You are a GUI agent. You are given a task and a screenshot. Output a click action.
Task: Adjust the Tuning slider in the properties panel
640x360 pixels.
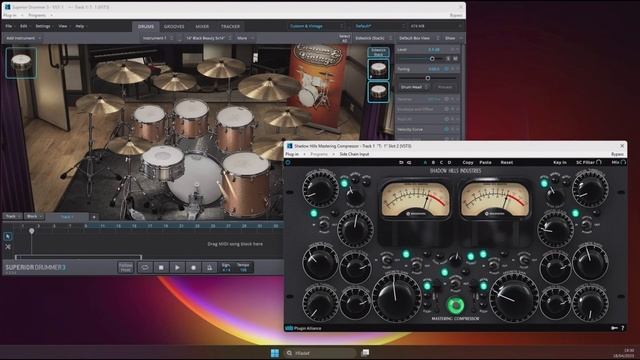click(427, 78)
